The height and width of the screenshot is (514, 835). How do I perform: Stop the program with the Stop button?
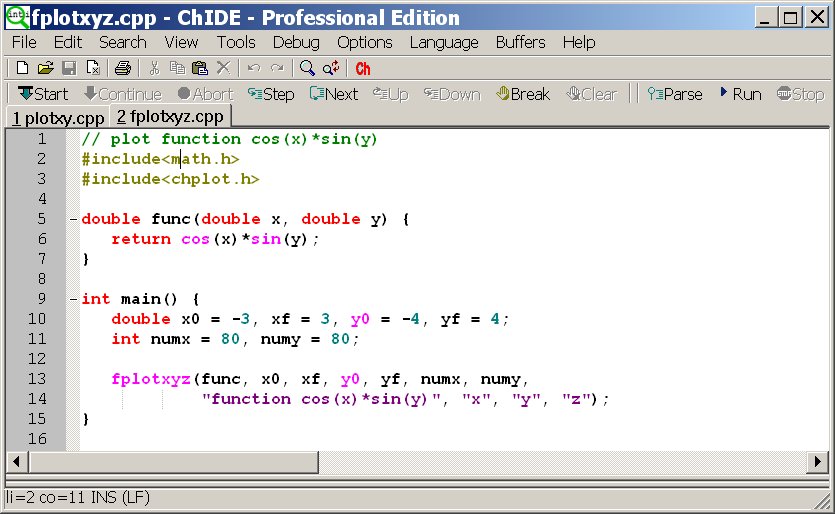pos(800,94)
